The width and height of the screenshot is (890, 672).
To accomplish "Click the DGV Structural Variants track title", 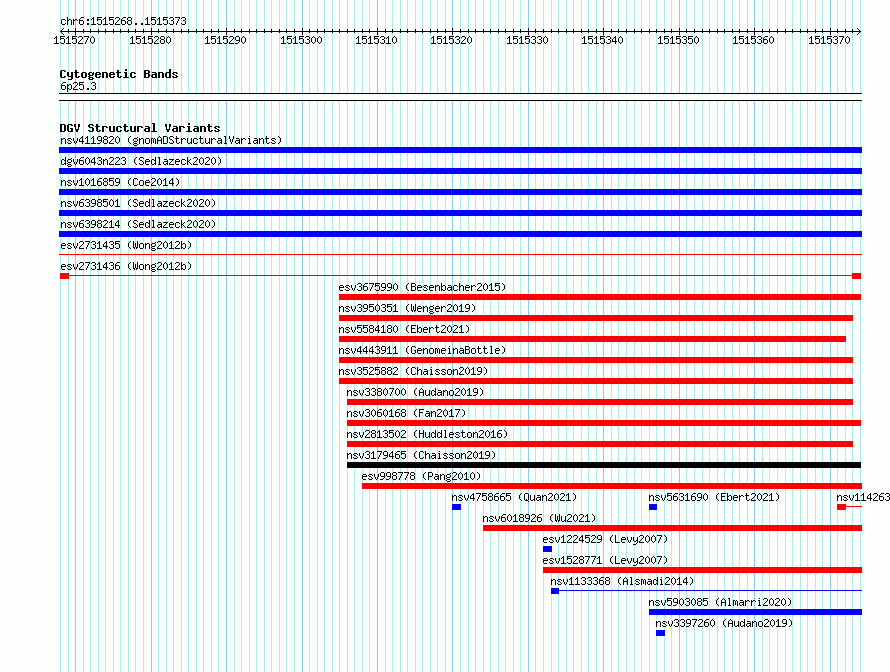I will [140, 128].
